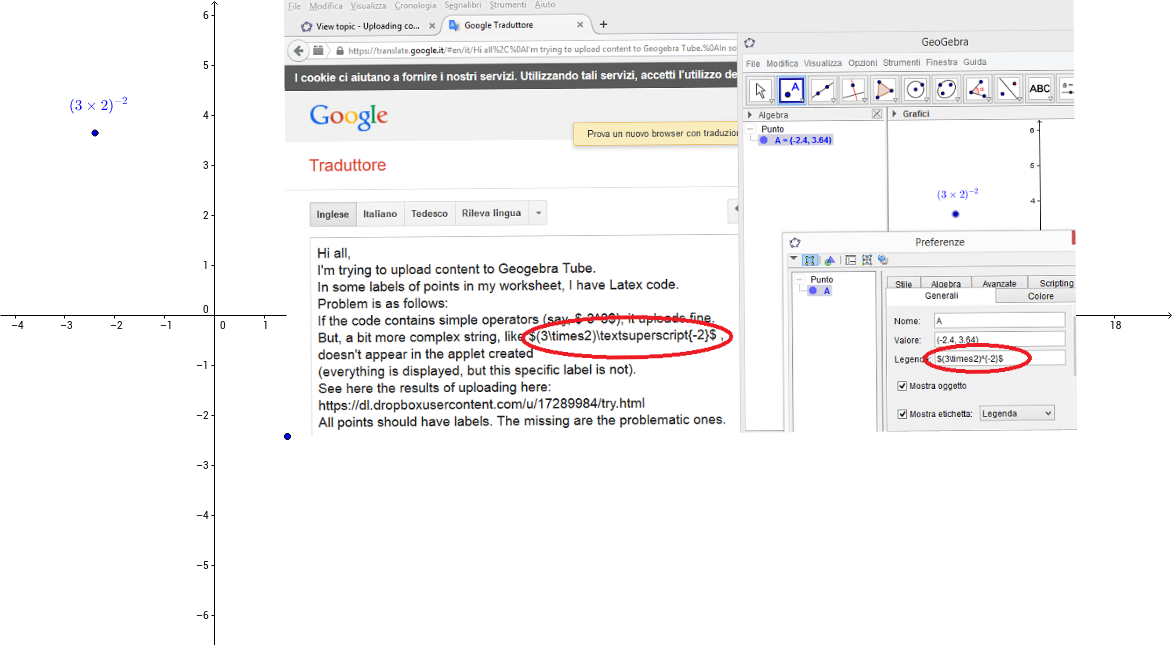Click the Legenda caption input field

[x=999, y=359]
